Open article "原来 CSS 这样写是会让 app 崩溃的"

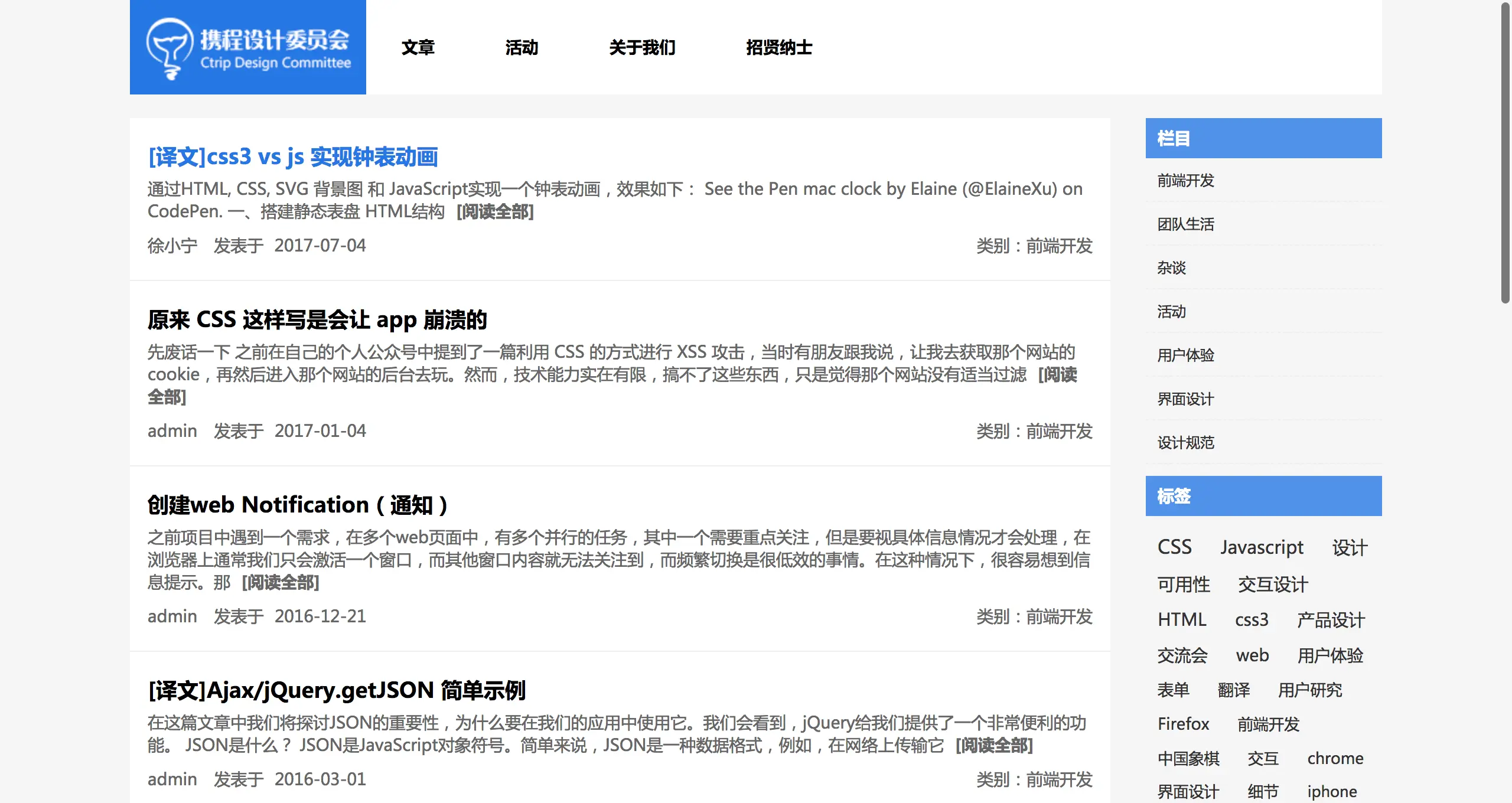click(x=317, y=319)
